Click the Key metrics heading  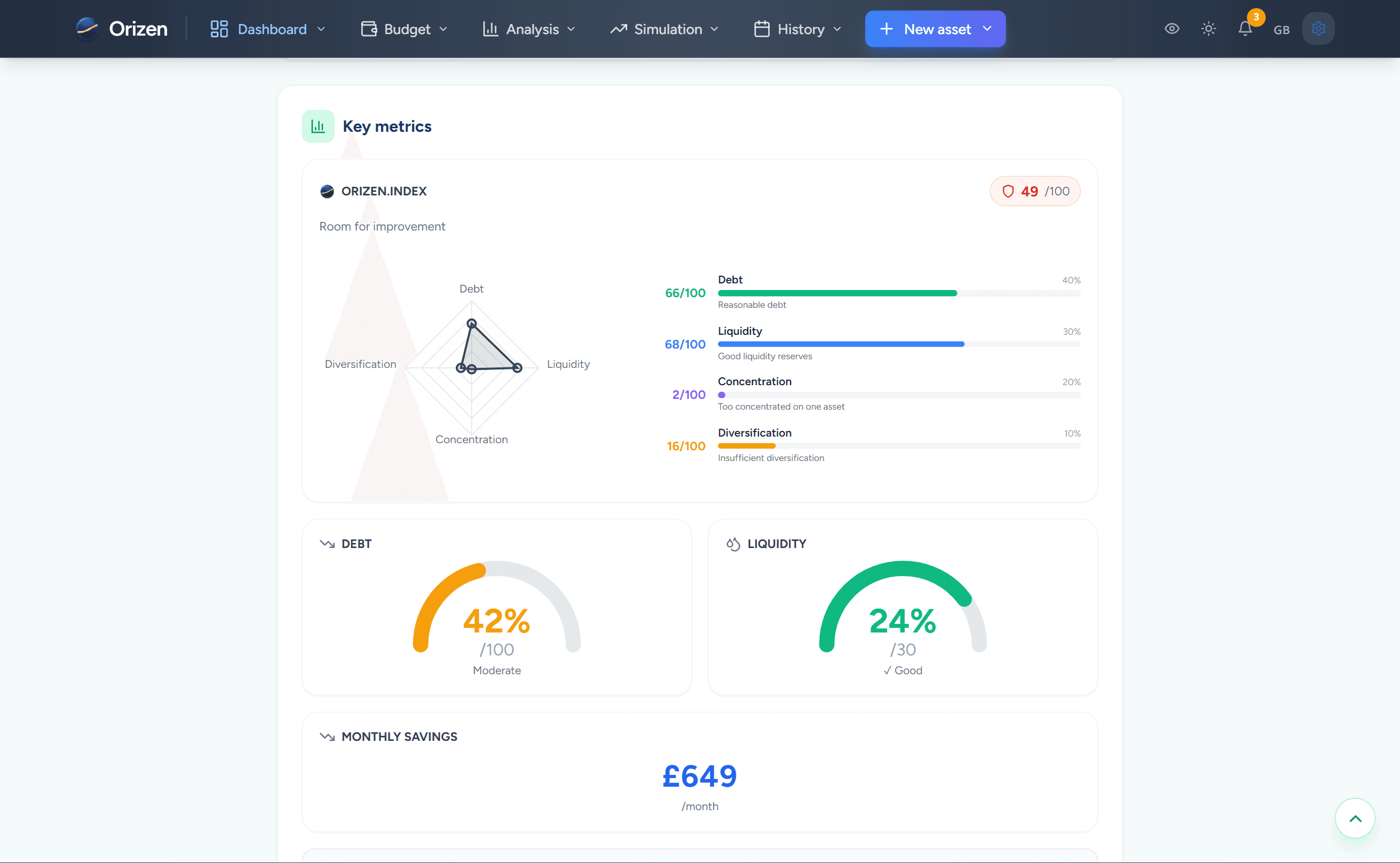click(x=387, y=126)
